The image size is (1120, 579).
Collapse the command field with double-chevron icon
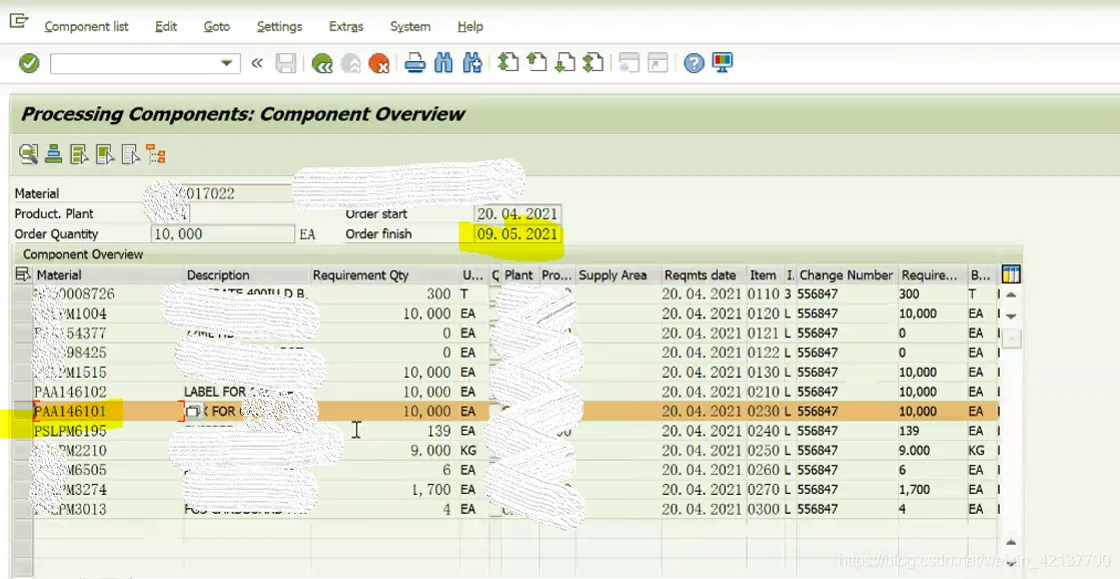(x=257, y=64)
